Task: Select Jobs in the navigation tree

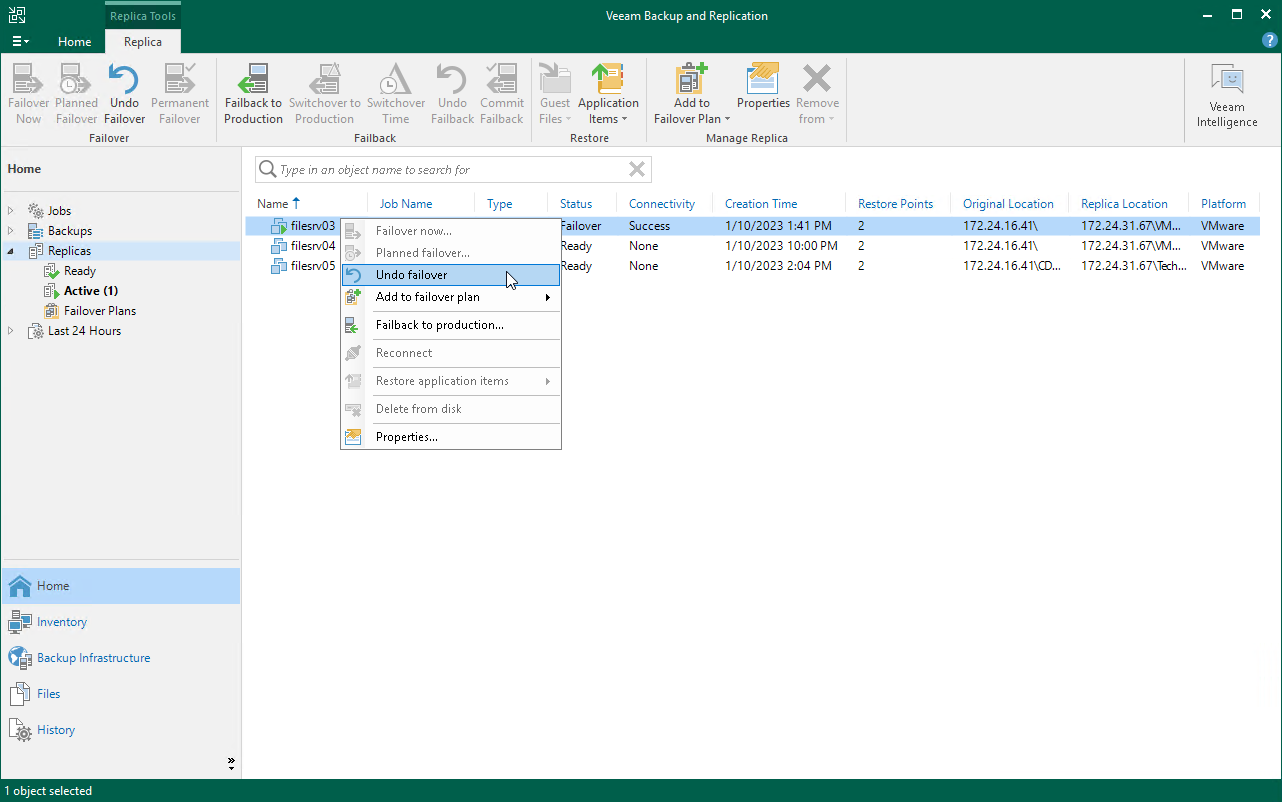Action: pyautogui.click(x=59, y=211)
